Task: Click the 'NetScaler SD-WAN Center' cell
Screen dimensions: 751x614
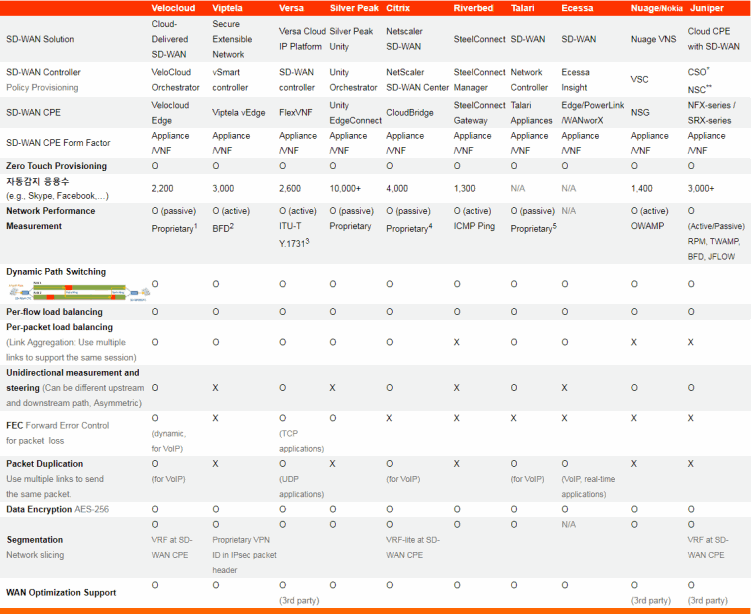Action: [418, 80]
